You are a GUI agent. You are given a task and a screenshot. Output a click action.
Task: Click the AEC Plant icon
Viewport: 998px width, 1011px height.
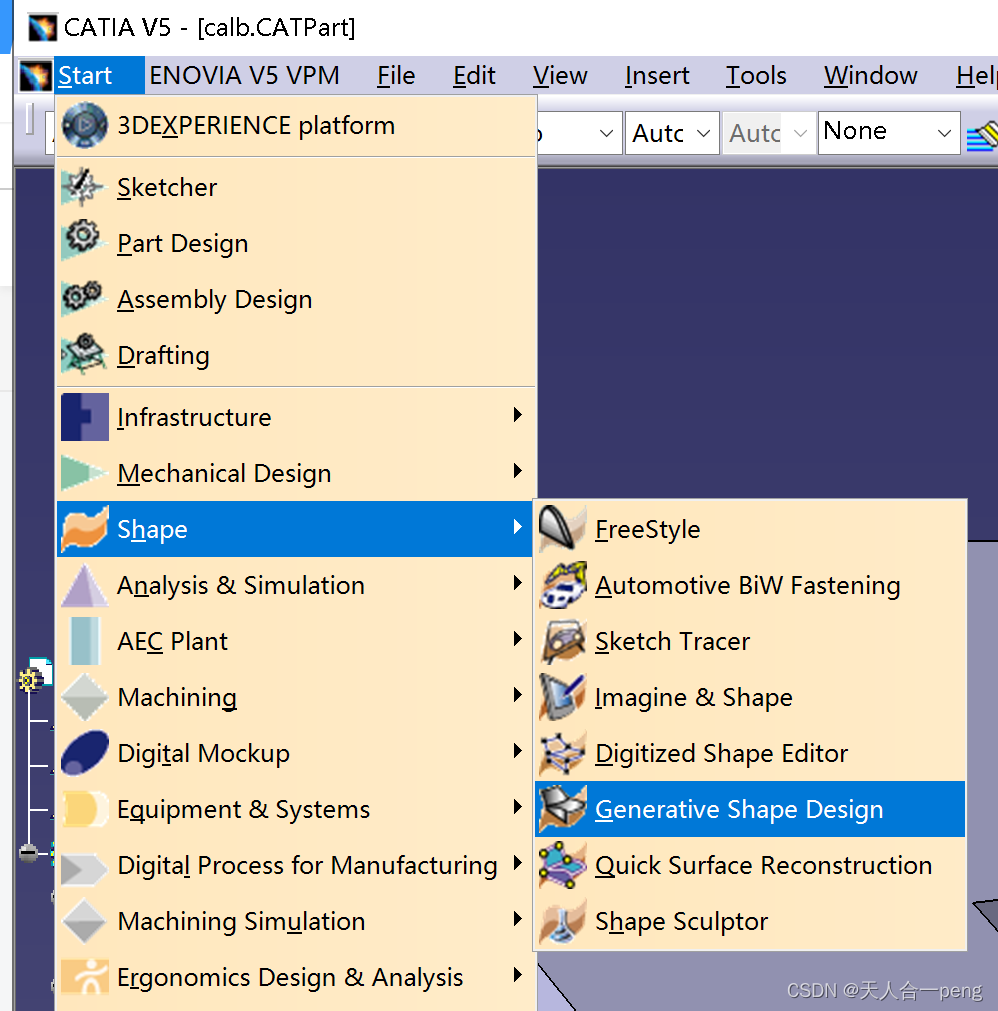(85, 641)
